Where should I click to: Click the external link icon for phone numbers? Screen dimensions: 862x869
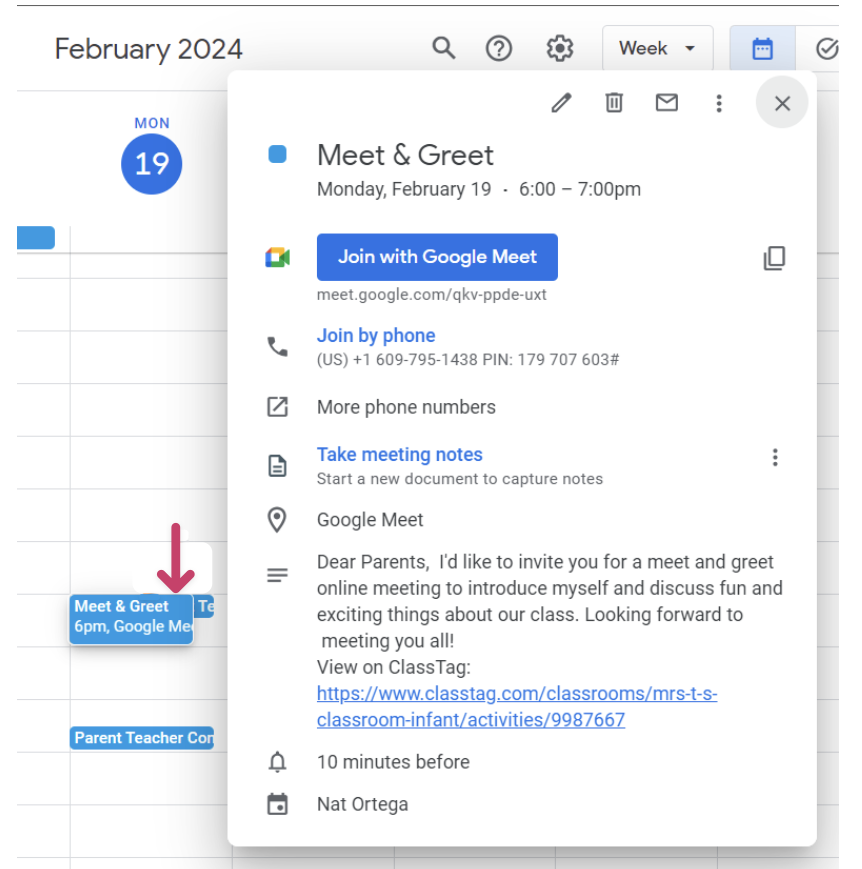point(277,407)
